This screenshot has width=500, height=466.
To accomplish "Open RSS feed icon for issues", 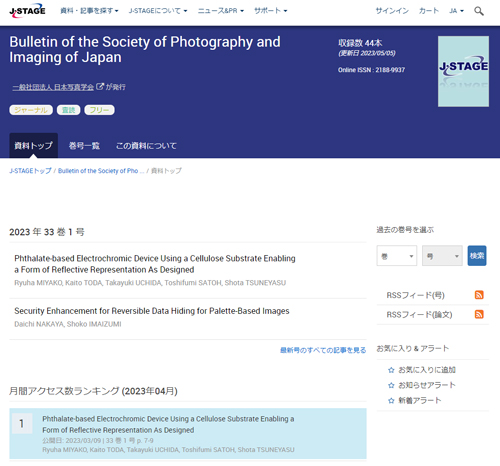I will pos(479,295).
